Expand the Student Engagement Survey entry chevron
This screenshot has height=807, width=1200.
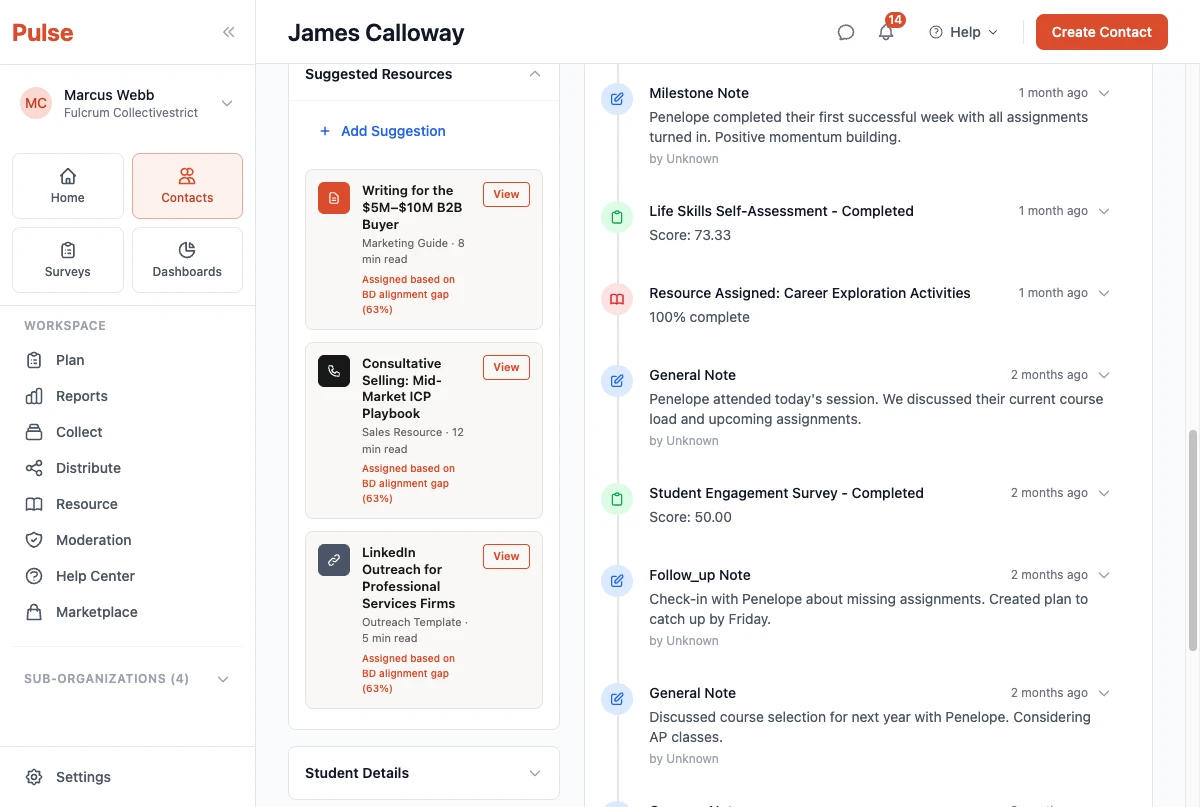(1104, 493)
